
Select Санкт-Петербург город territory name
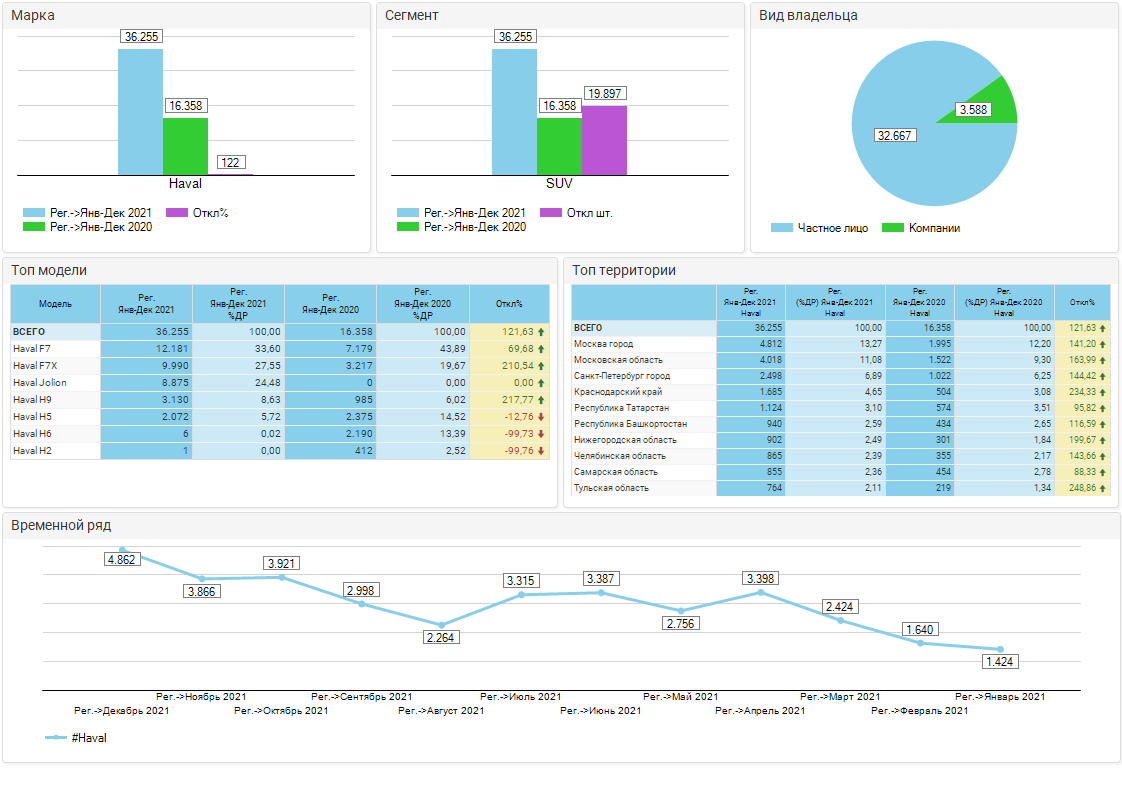622,376
